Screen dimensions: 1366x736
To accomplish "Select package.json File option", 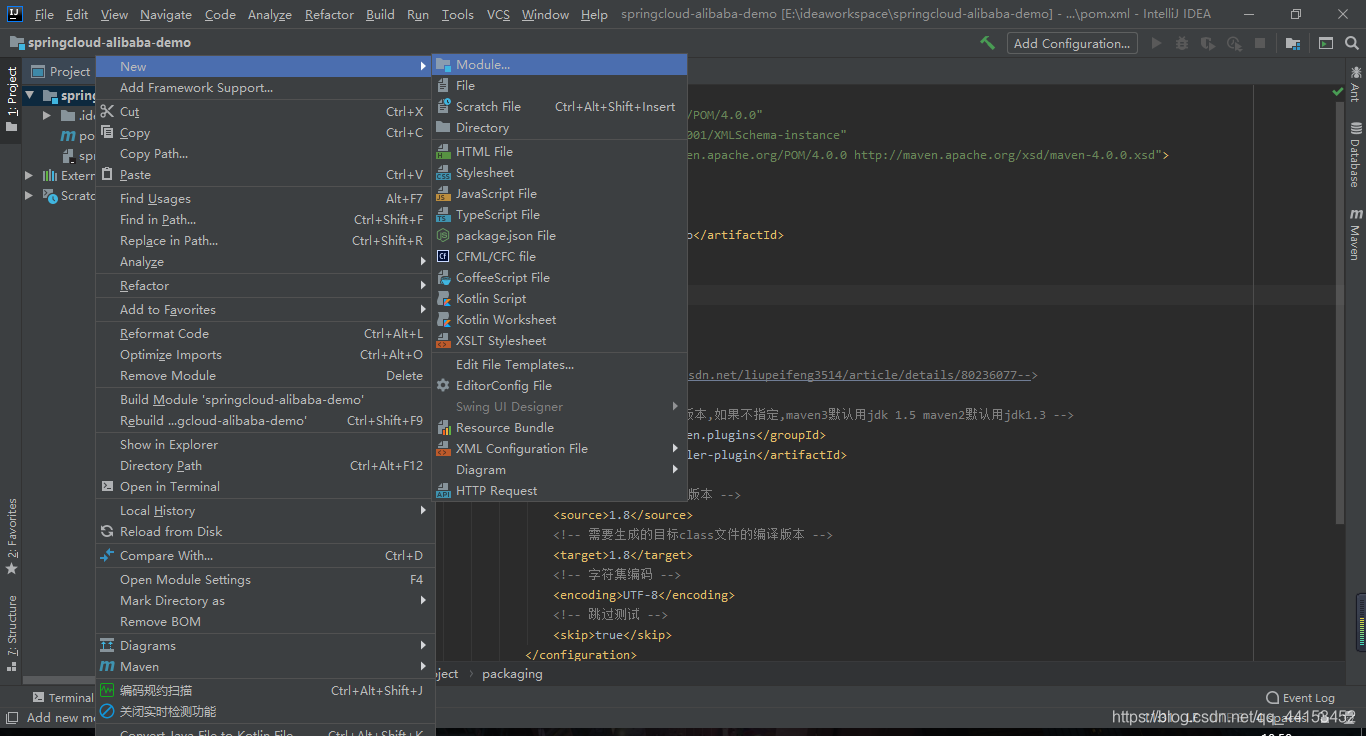I will click(x=559, y=235).
